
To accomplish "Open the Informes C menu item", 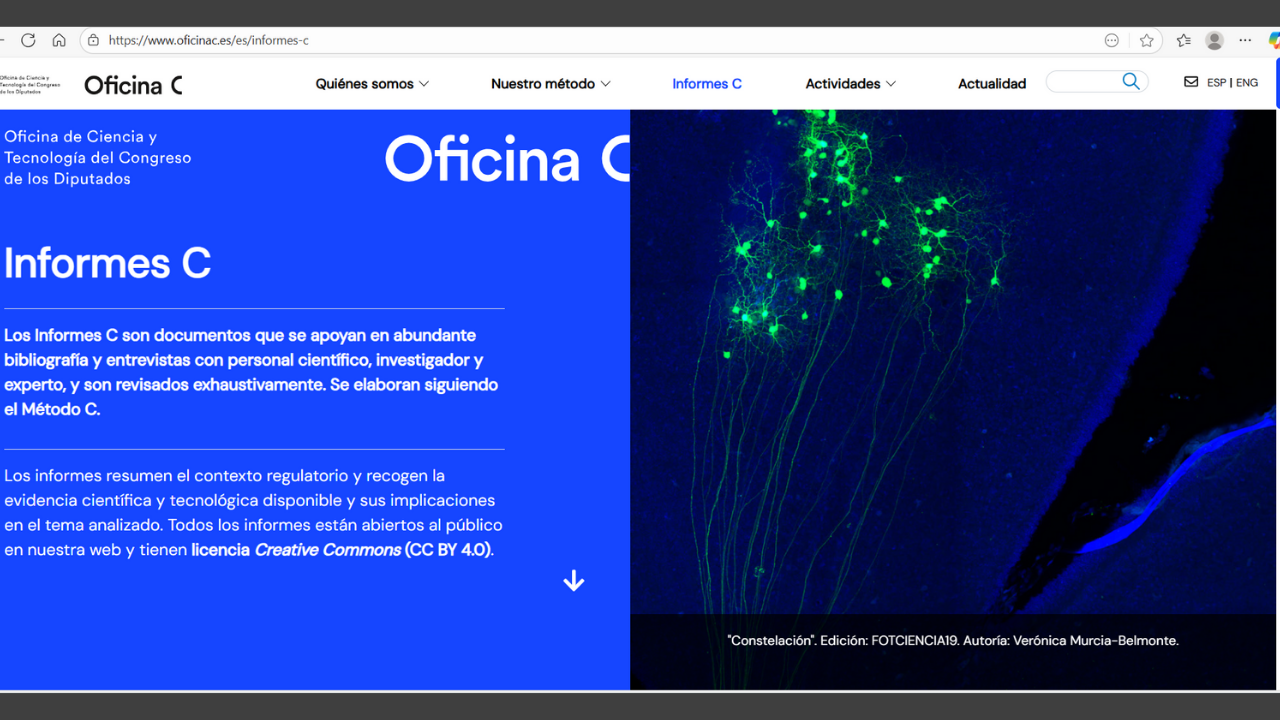I will pyautogui.click(x=707, y=84).
